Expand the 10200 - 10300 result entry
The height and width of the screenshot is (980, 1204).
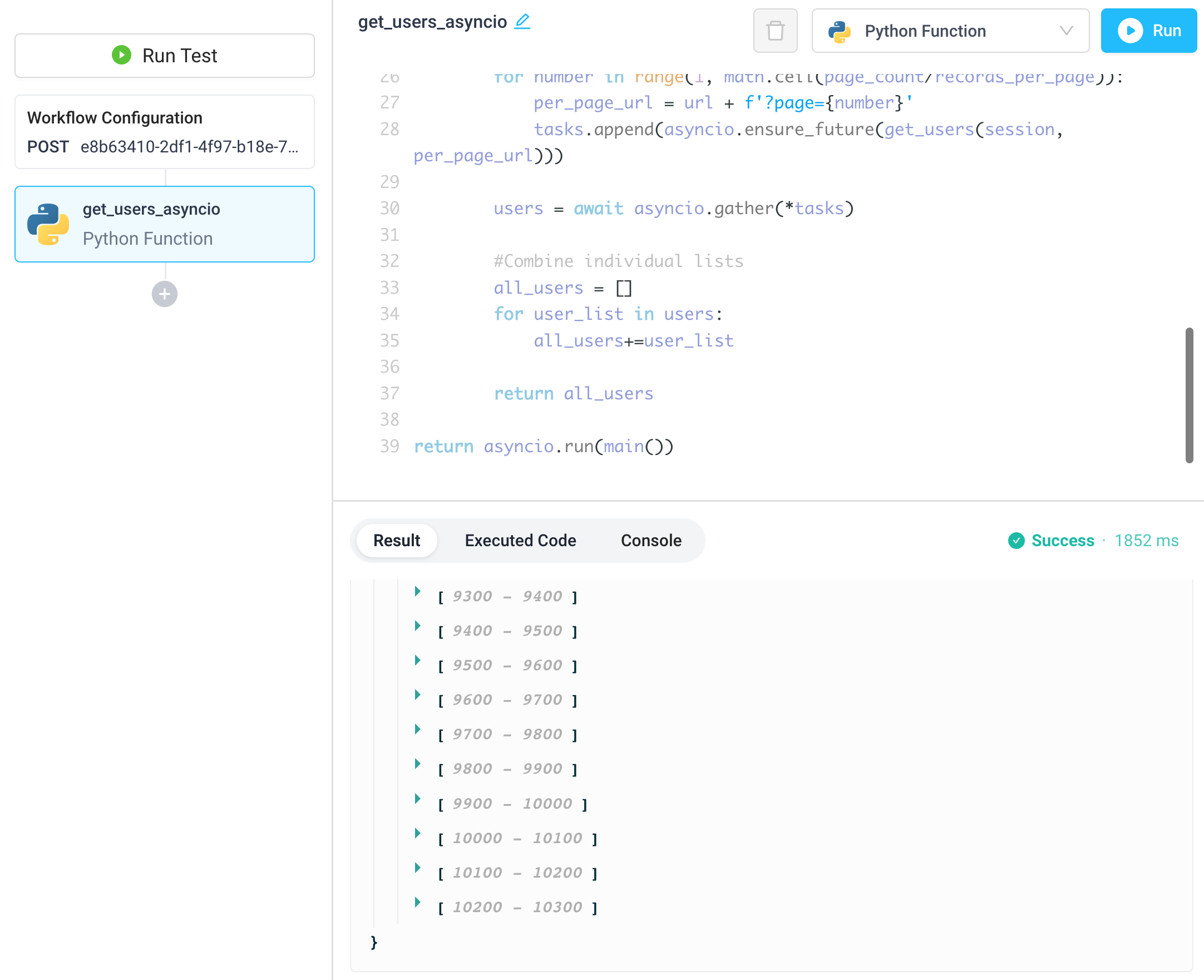418,903
